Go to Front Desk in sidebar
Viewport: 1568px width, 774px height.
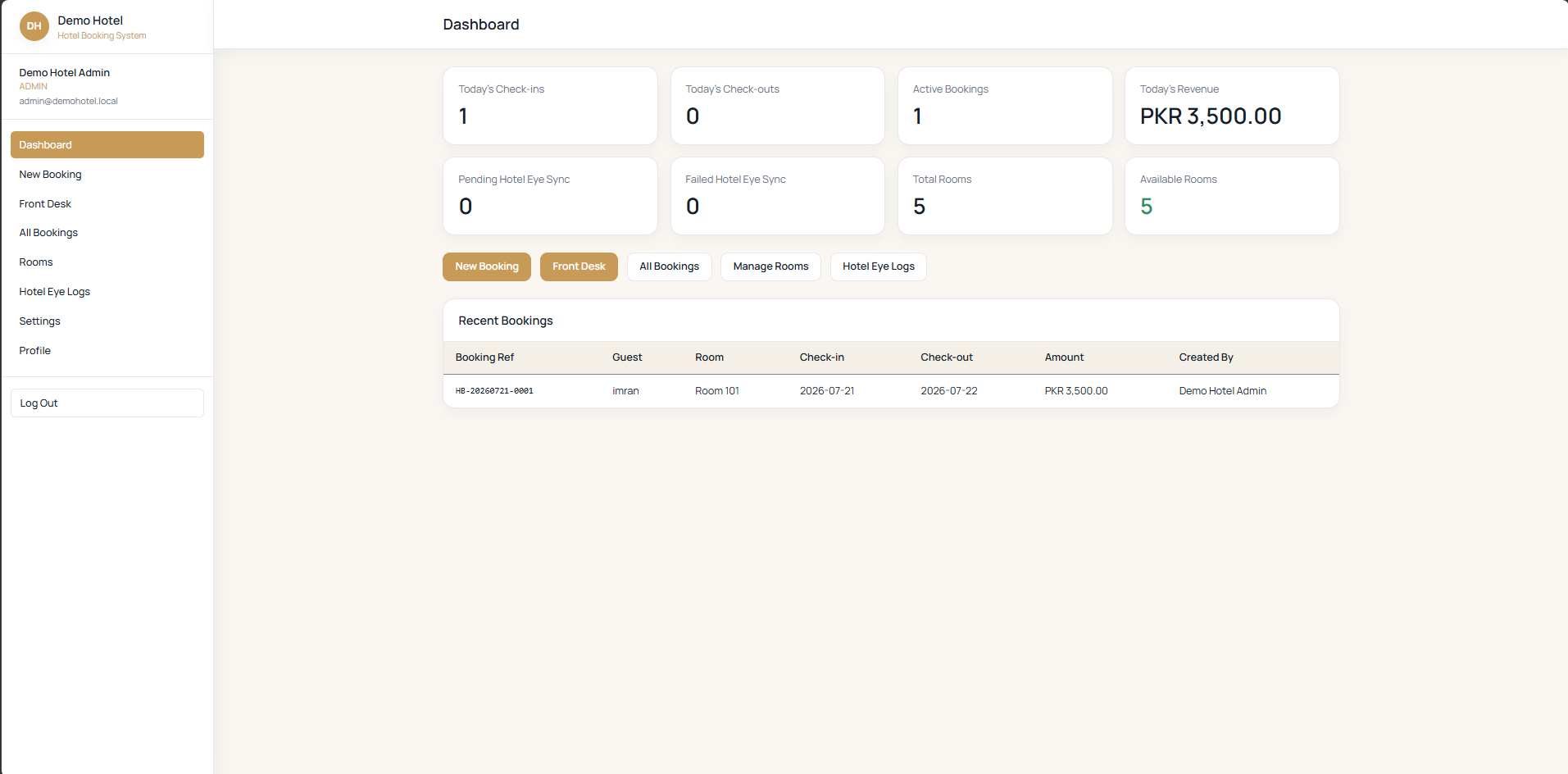point(107,204)
